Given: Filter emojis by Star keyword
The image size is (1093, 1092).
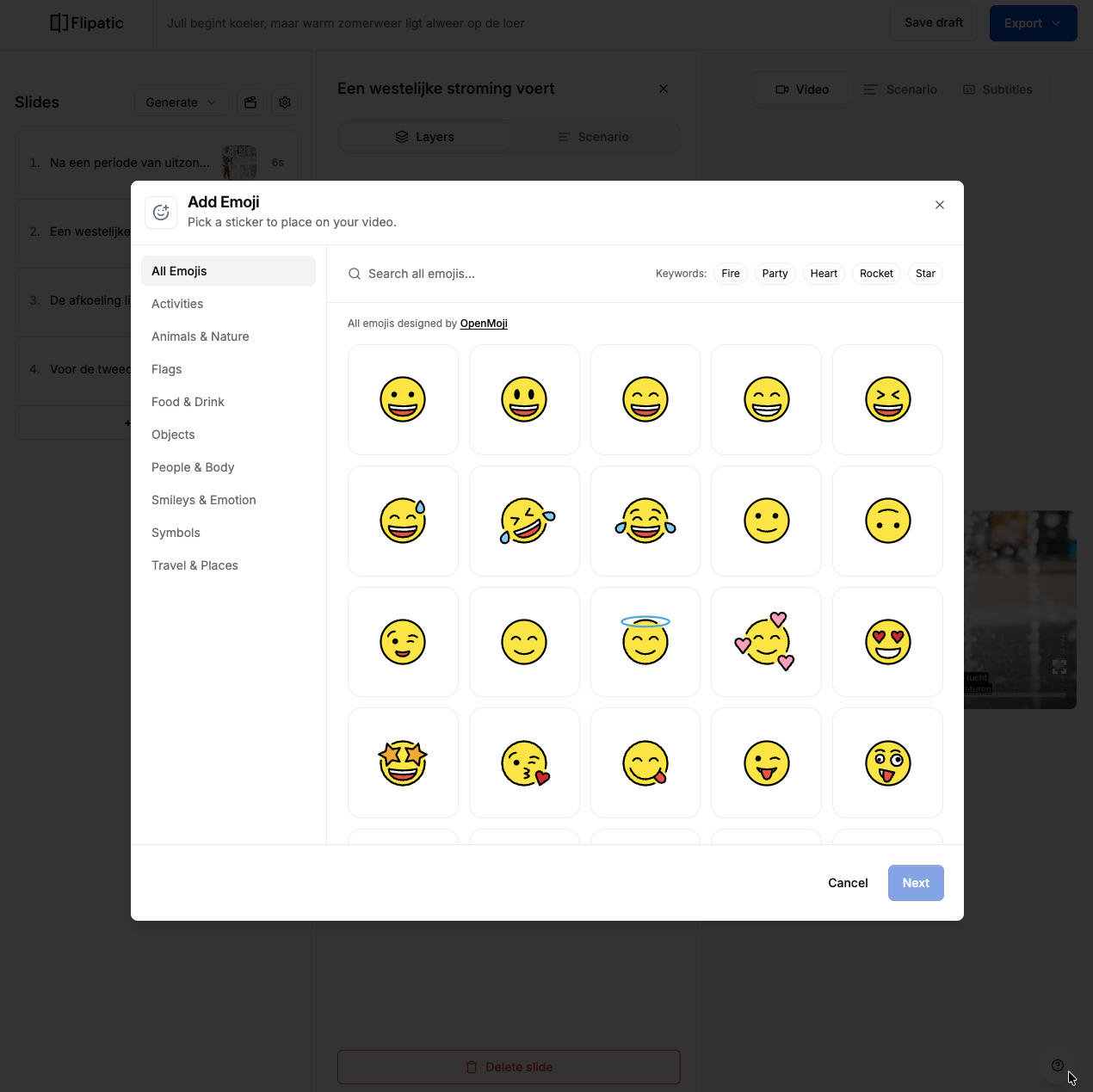Looking at the screenshot, I should click(x=925, y=274).
